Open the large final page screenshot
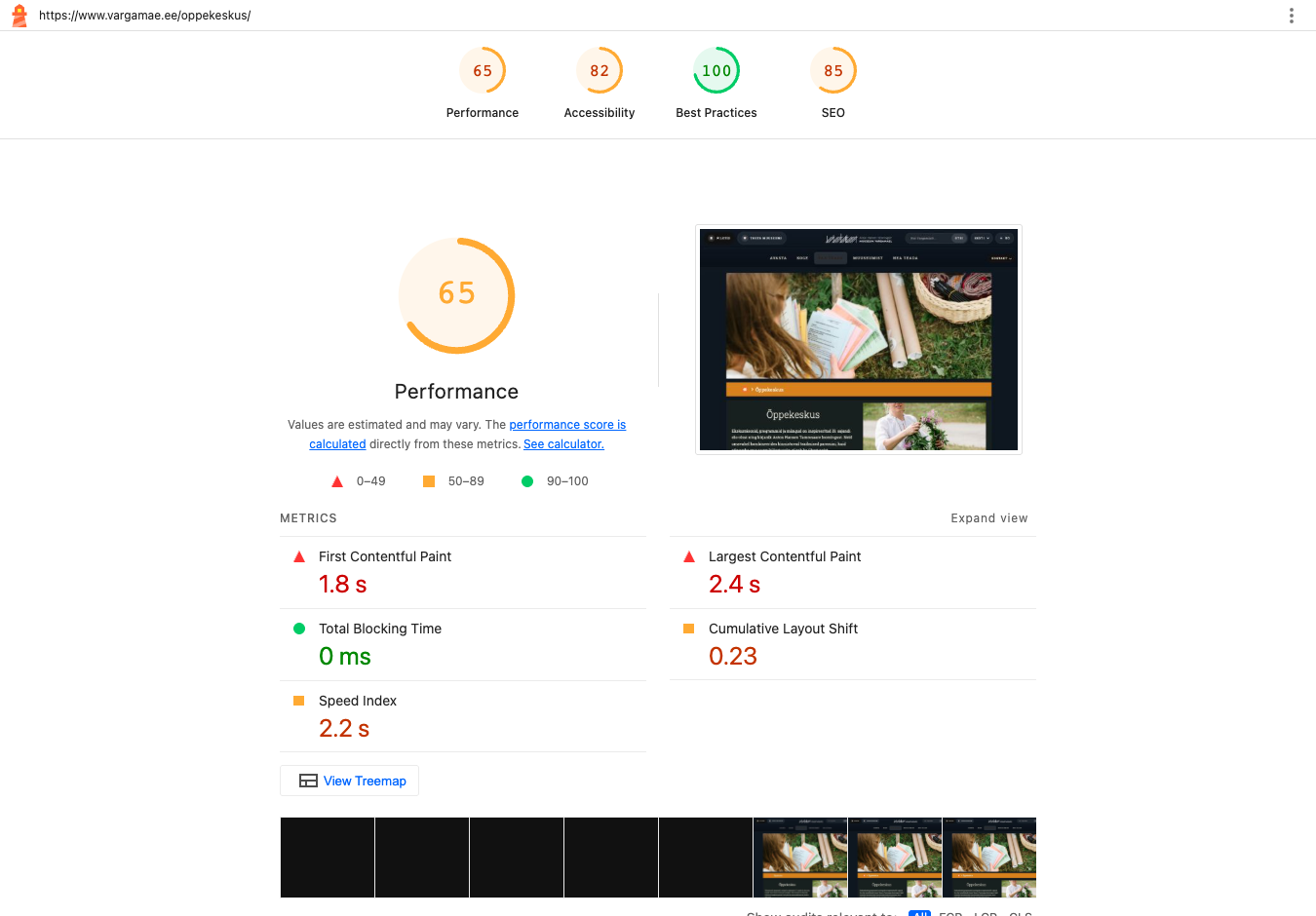This screenshot has height=916, width=1316. tap(859, 340)
